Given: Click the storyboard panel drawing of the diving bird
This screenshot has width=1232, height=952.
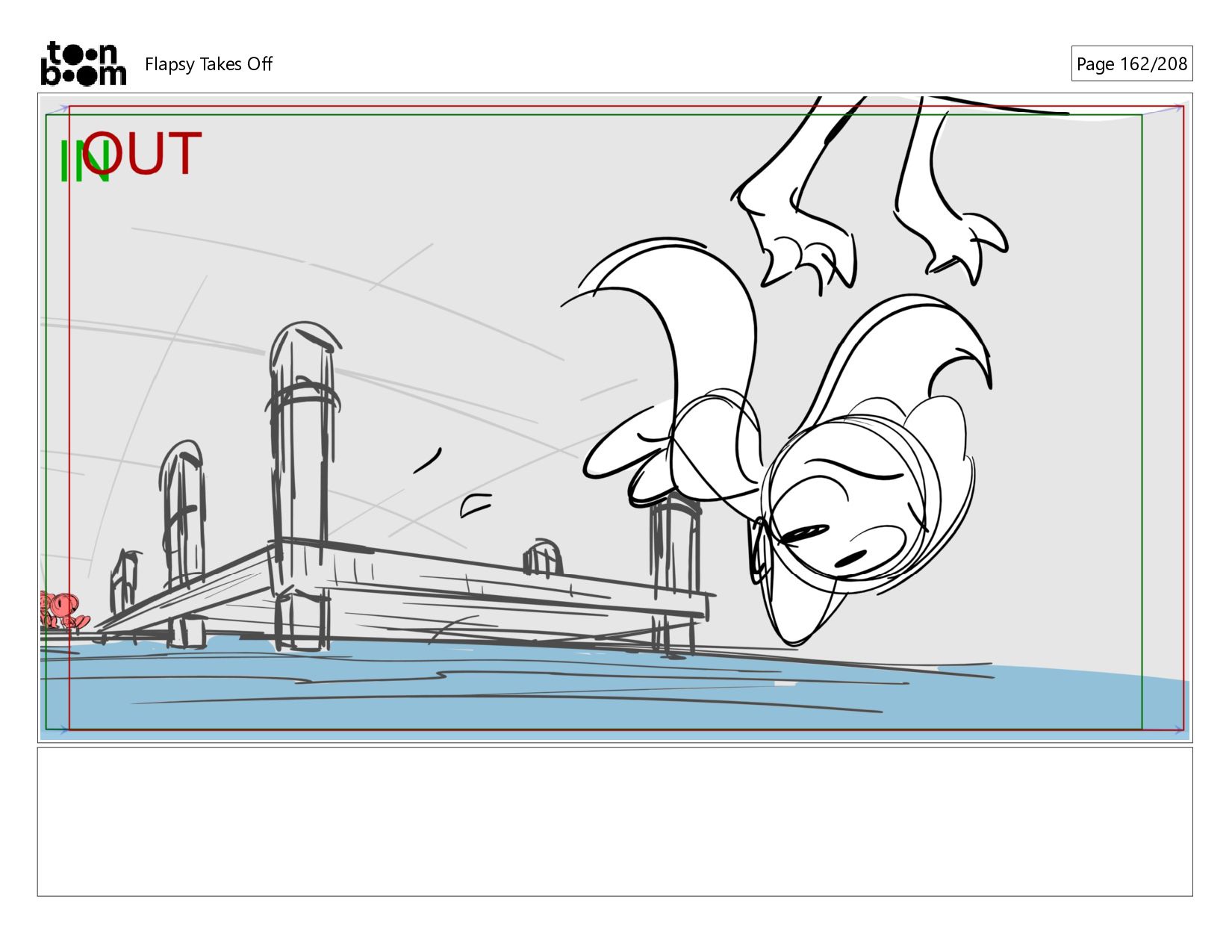Looking at the screenshot, I should coord(615,418).
